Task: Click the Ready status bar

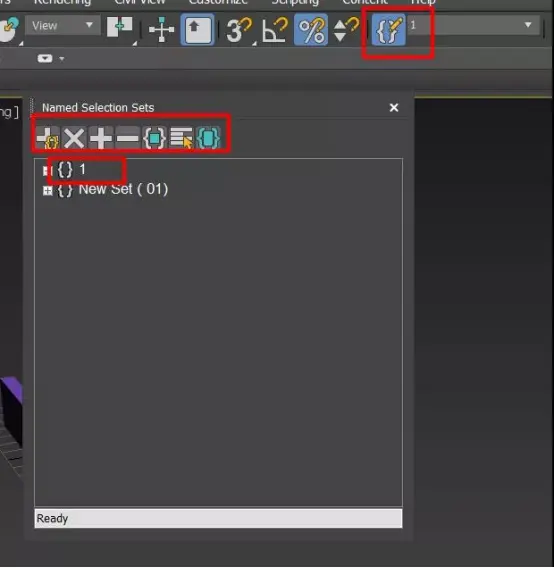Action: 218,518
